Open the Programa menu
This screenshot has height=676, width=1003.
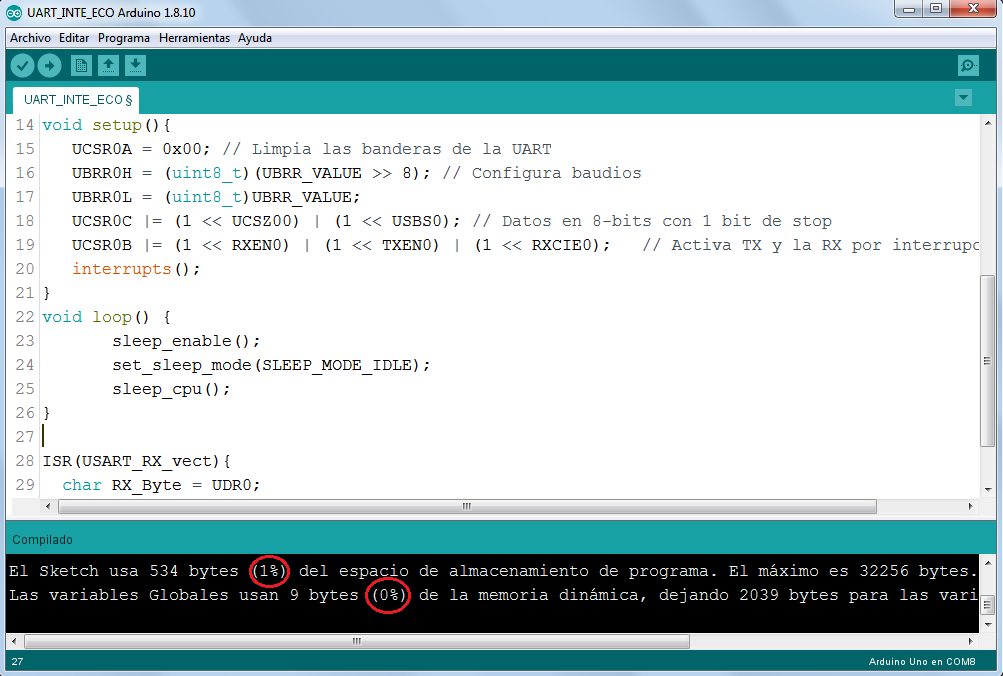pos(123,38)
